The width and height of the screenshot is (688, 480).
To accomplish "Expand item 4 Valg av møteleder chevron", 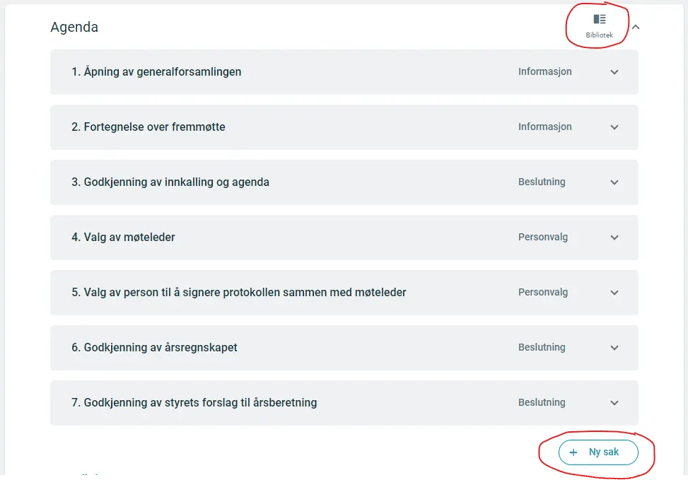I will (614, 237).
